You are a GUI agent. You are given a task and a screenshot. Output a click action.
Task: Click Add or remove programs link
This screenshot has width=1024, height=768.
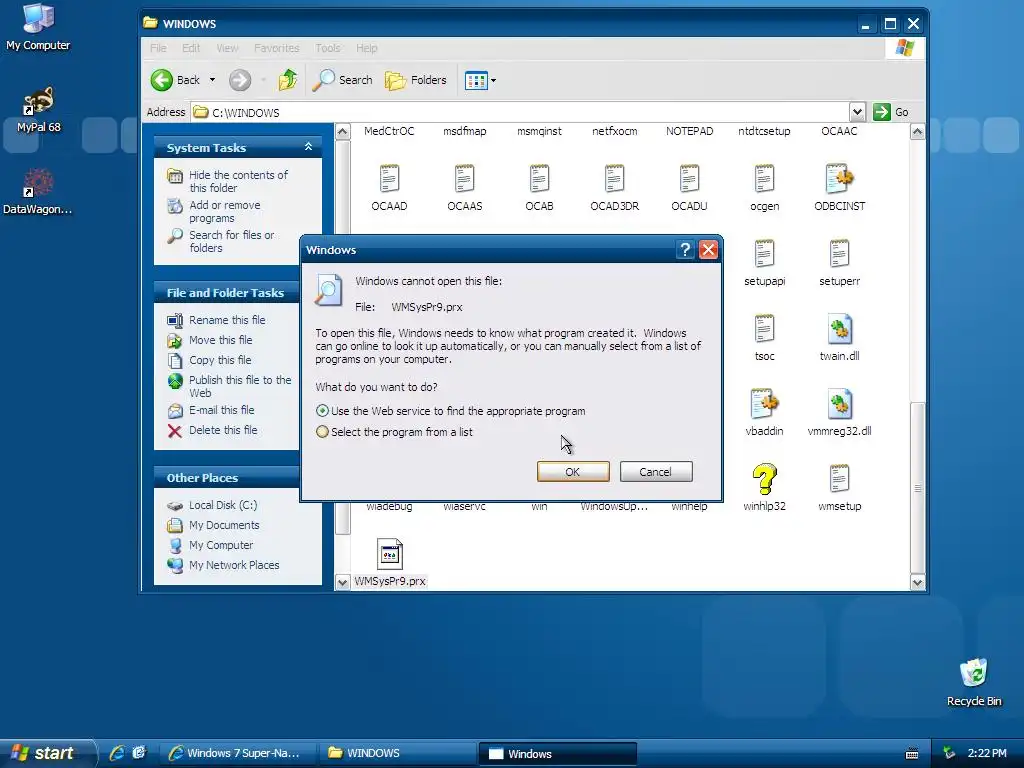click(x=225, y=212)
